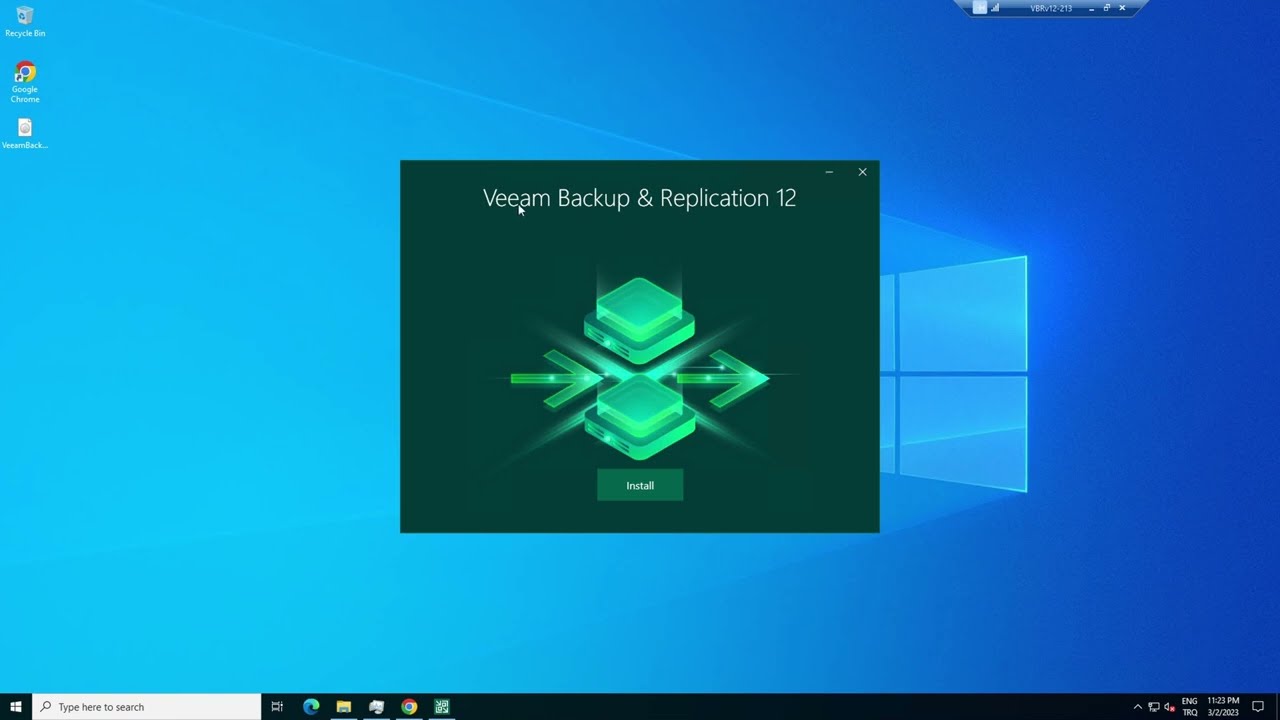Click the Install button in Veeam setup
This screenshot has height=720, width=1280.
(640, 485)
